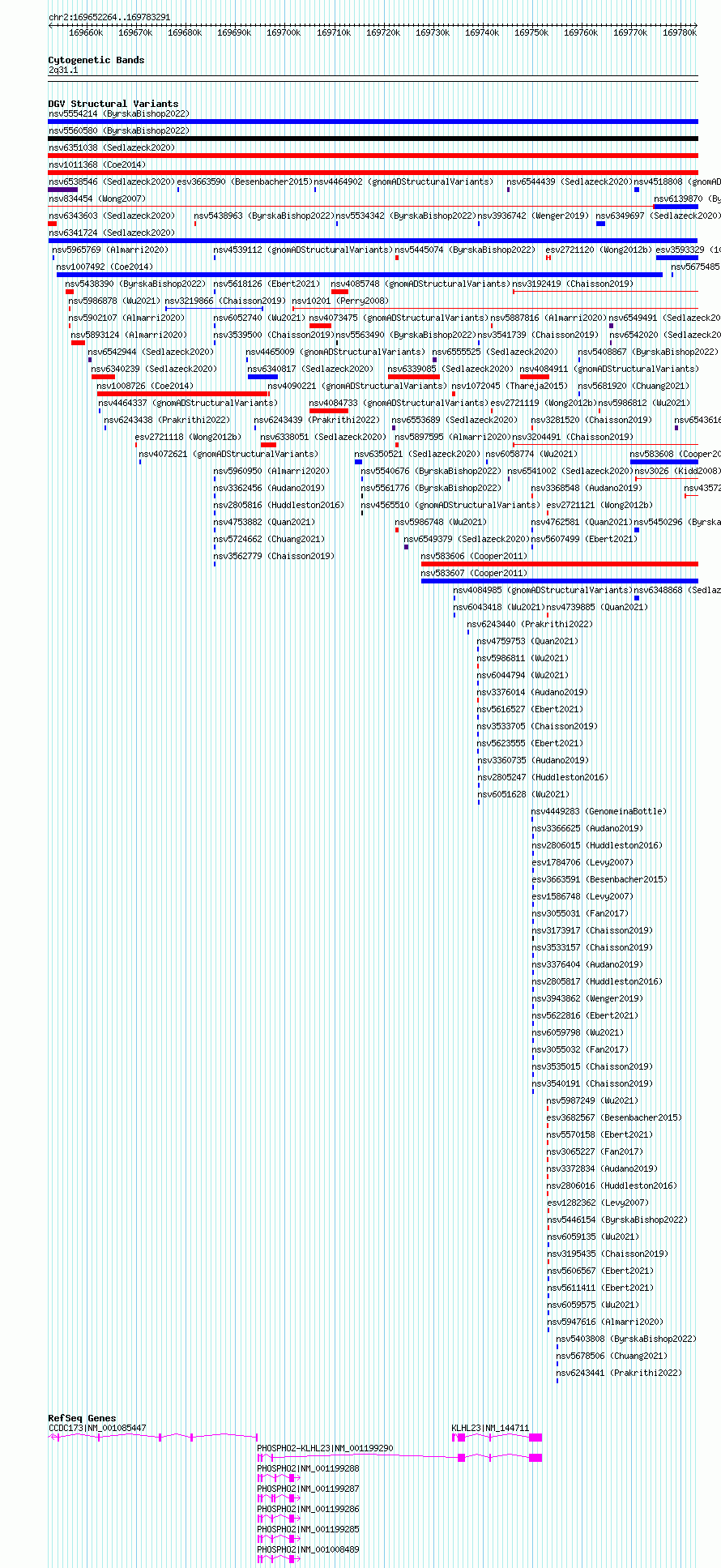Open variant nsv6351038 (Sedlazeck2020) label

(112, 147)
